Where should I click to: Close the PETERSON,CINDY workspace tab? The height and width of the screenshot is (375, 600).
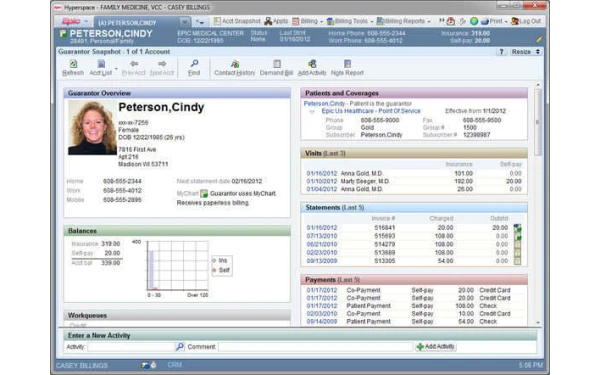tap(184, 22)
